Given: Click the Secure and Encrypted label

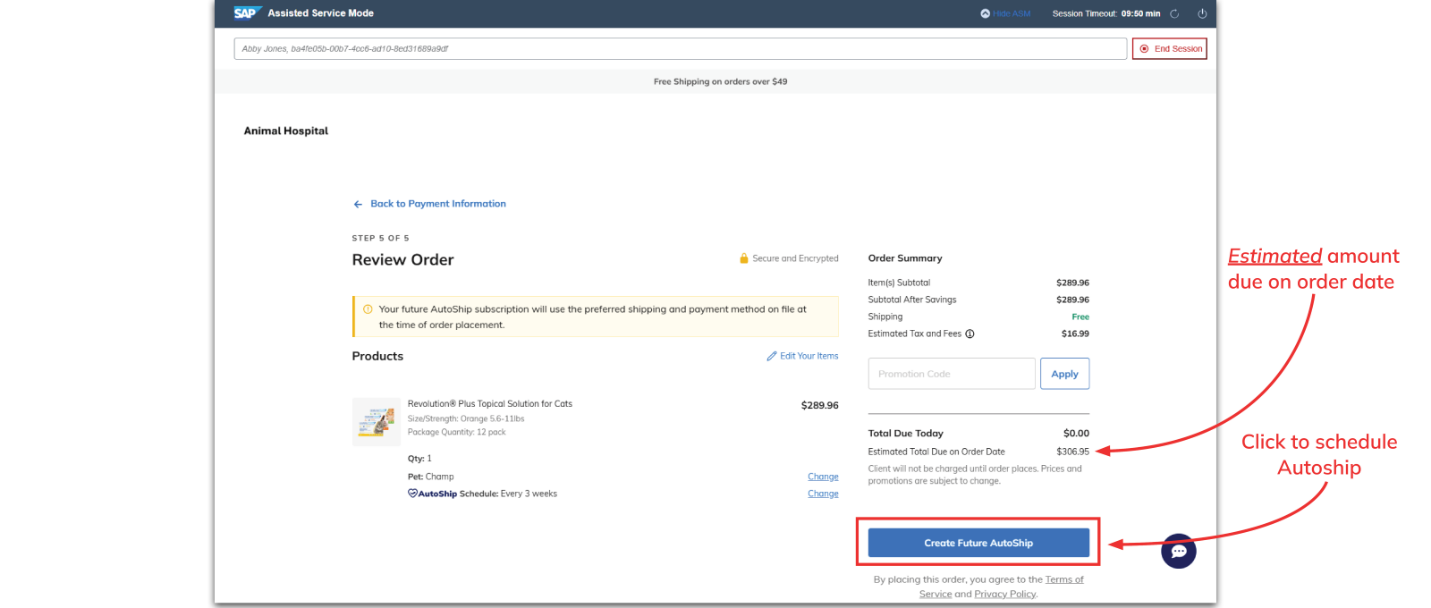Looking at the screenshot, I should point(788,259).
